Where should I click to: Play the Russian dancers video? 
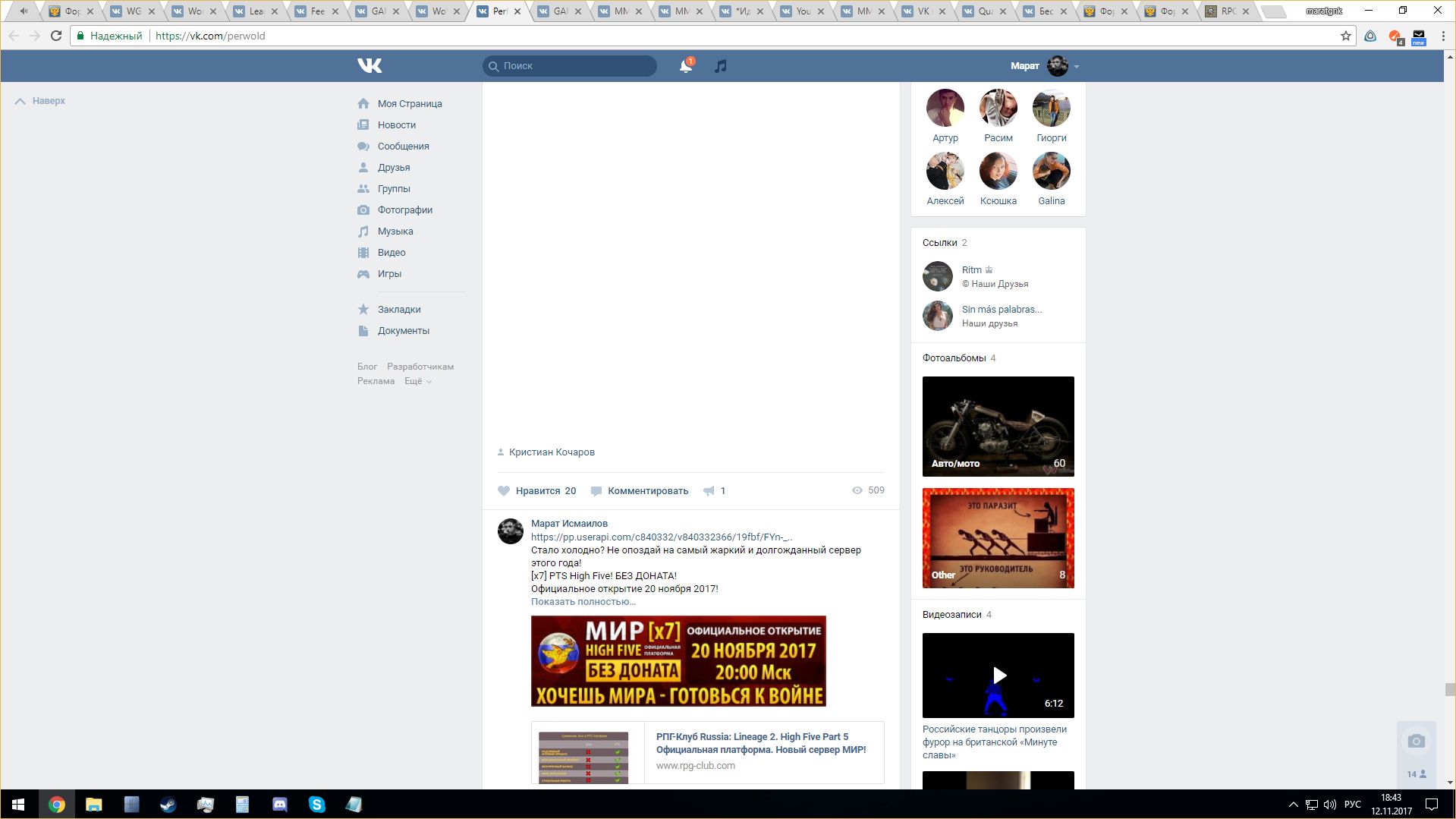tap(998, 676)
